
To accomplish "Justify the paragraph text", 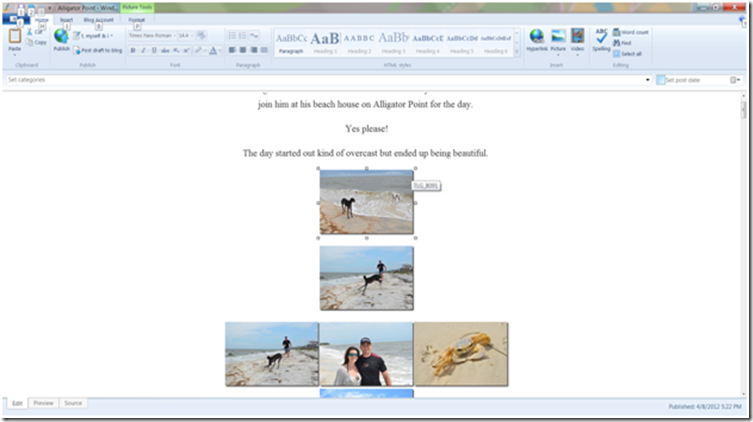I will [264, 50].
